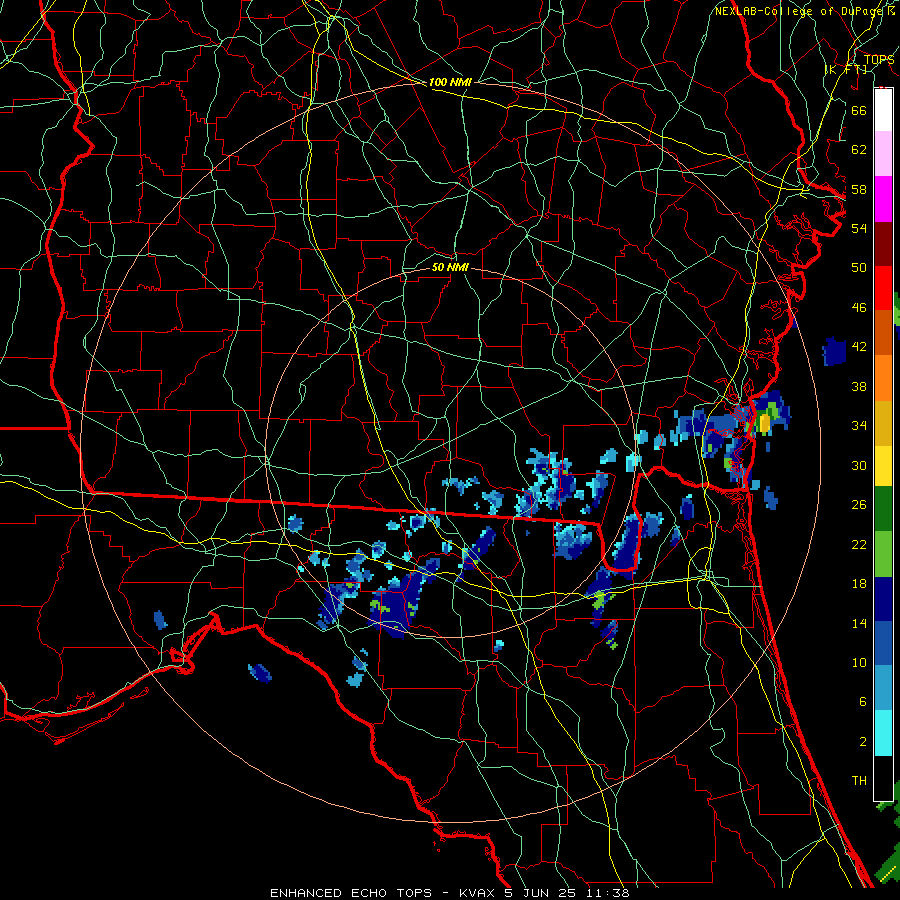Click the 'NEXLAB-College of DuPage' credit text
The width and height of the screenshot is (900, 900).
pos(798,11)
